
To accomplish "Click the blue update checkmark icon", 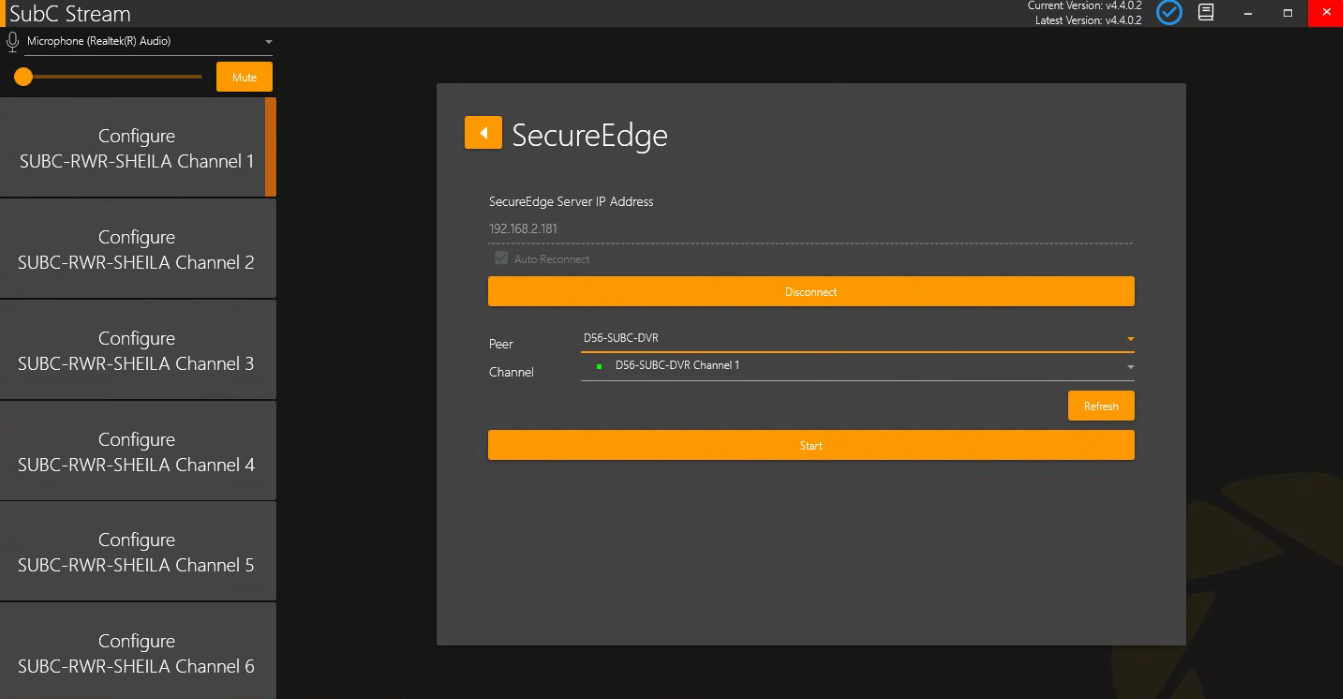I will pos(1169,12).
